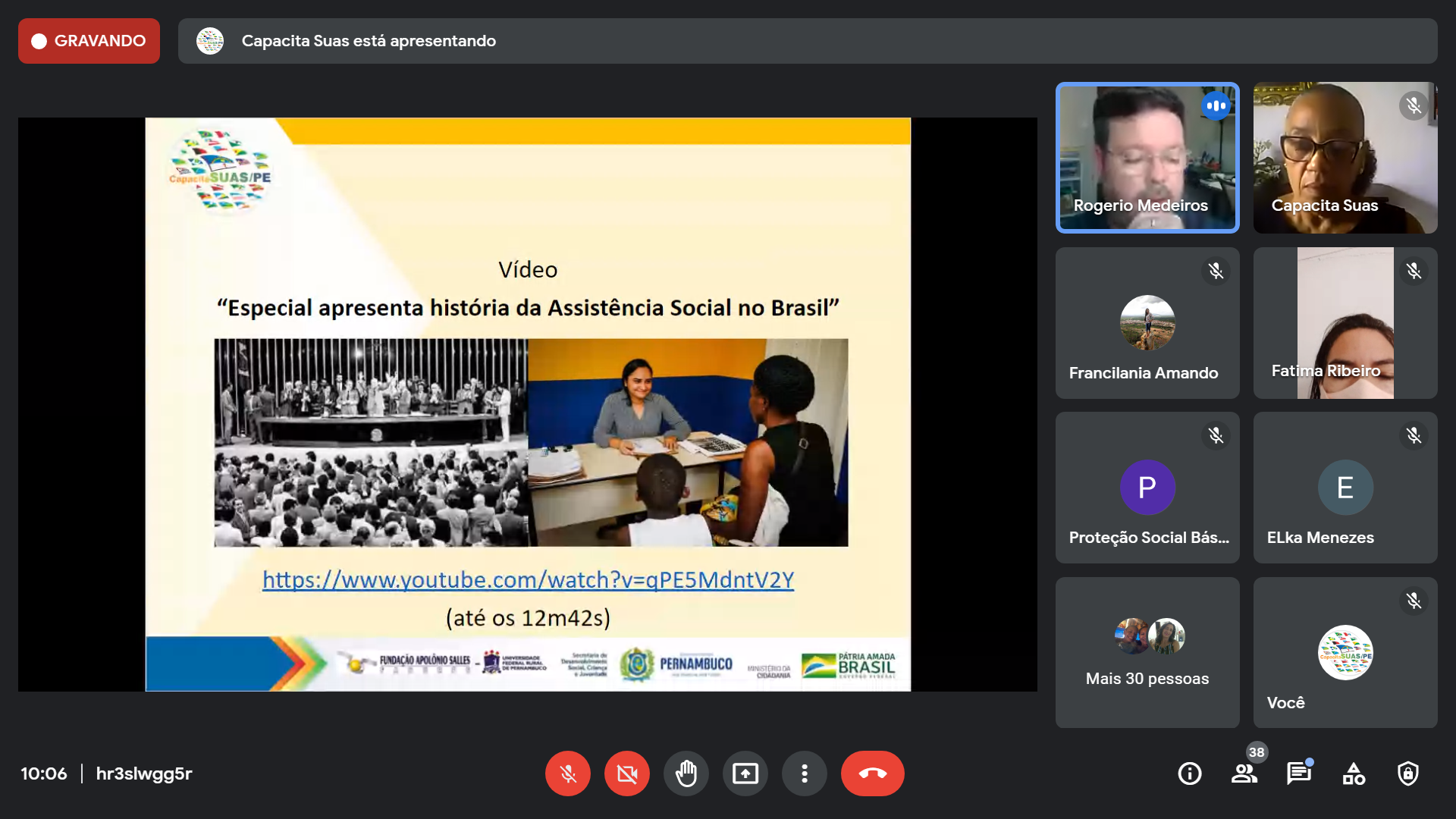This screenshot has width=1456, height=819.
Task: Select Rogerio Medeiros video tile
Action: pos(1147,158)
